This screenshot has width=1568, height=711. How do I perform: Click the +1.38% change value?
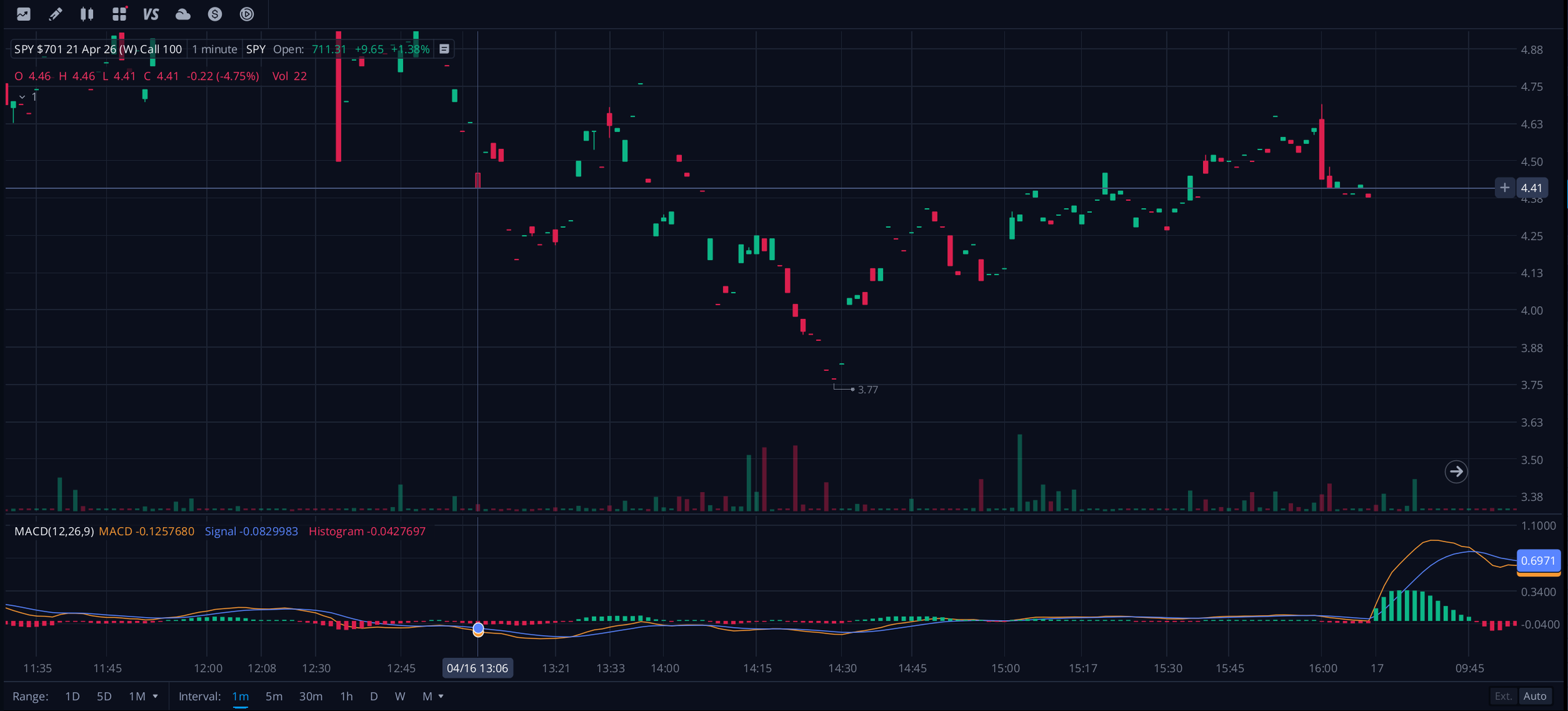[x=410, y=49]
